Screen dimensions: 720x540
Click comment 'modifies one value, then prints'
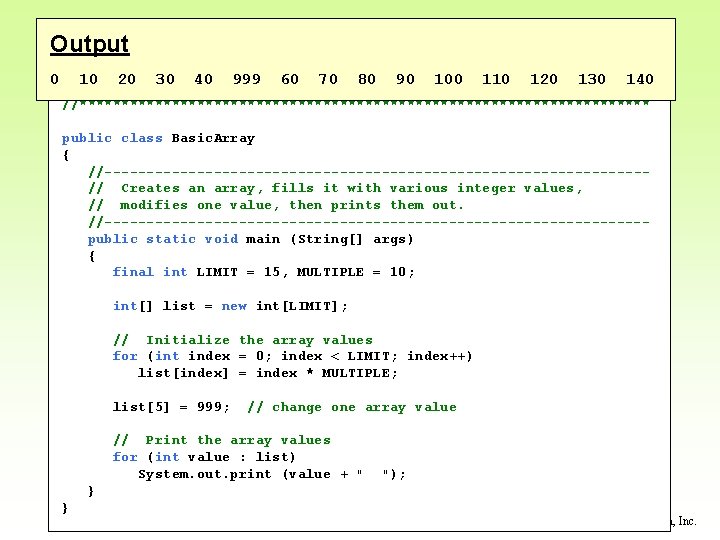pos(276,205)
